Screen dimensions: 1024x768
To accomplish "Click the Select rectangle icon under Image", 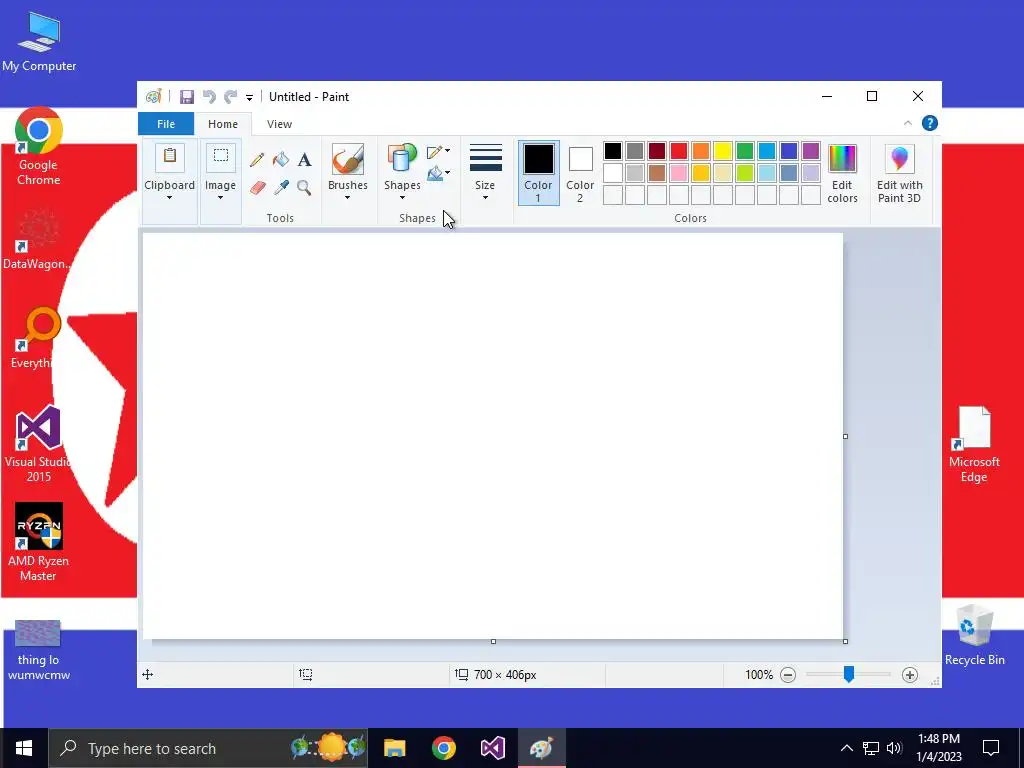I will [x=221, y=157].
